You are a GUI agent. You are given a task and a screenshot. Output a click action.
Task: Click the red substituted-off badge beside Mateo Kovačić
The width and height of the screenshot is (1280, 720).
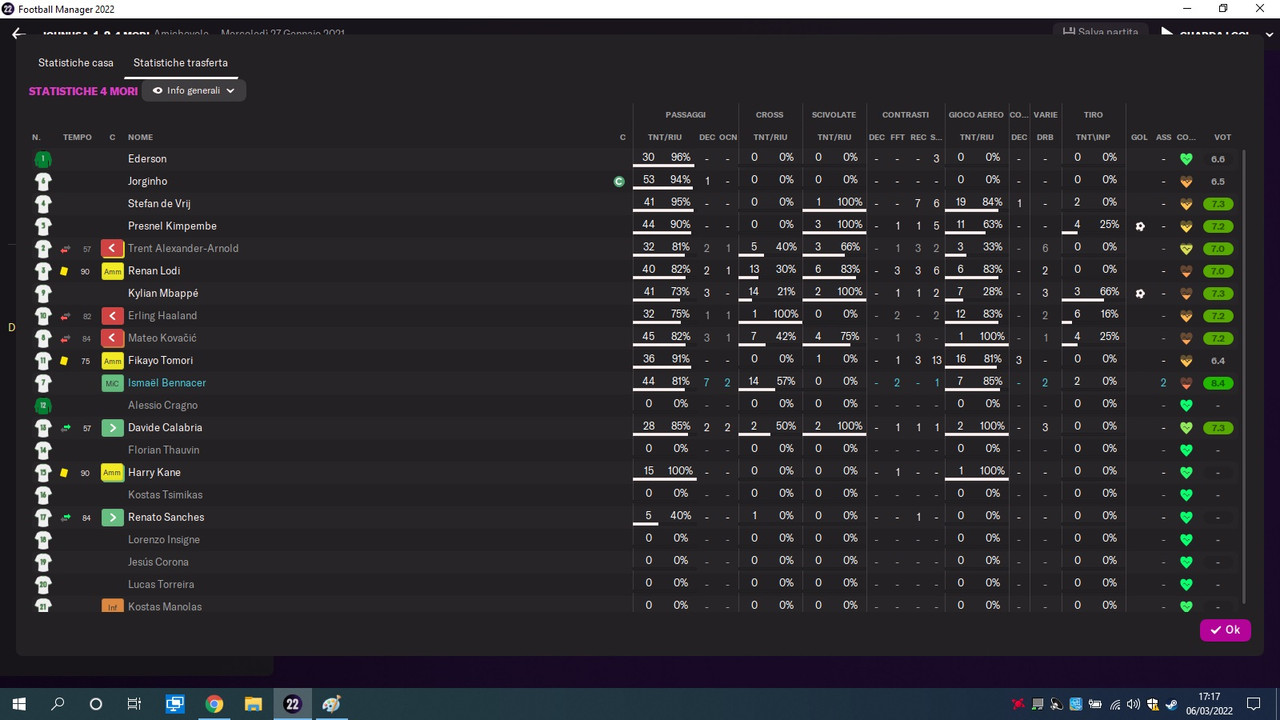coord(112,338)
